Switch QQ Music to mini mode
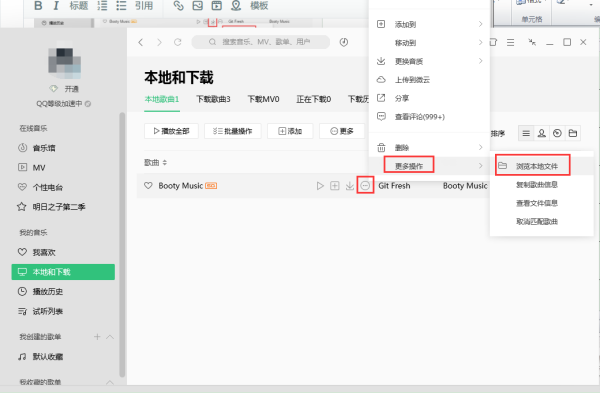This screenshot has width=600, height=393. (x=532, y=42)
